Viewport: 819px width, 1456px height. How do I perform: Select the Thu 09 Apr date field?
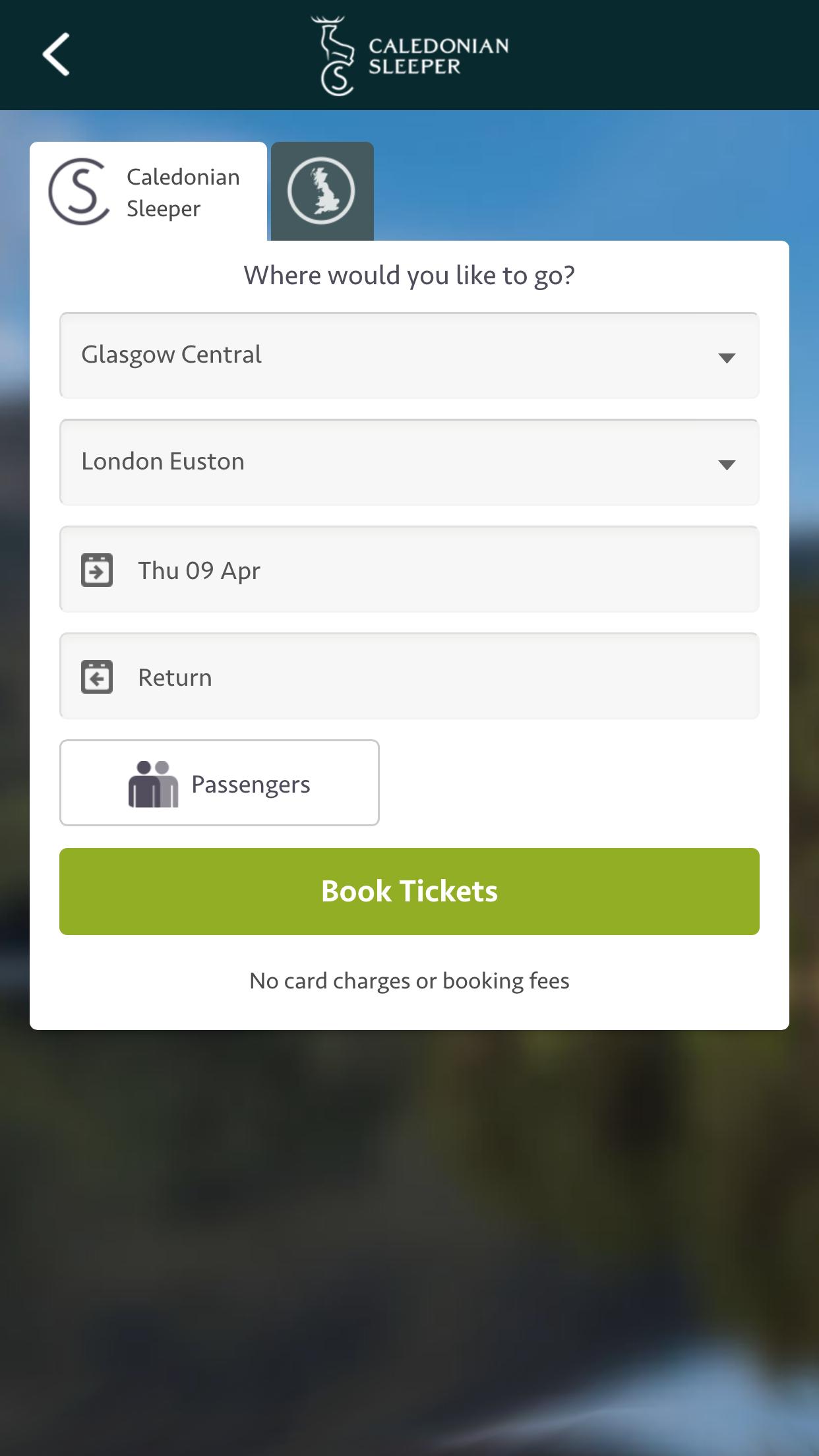[x=409, y=569]
